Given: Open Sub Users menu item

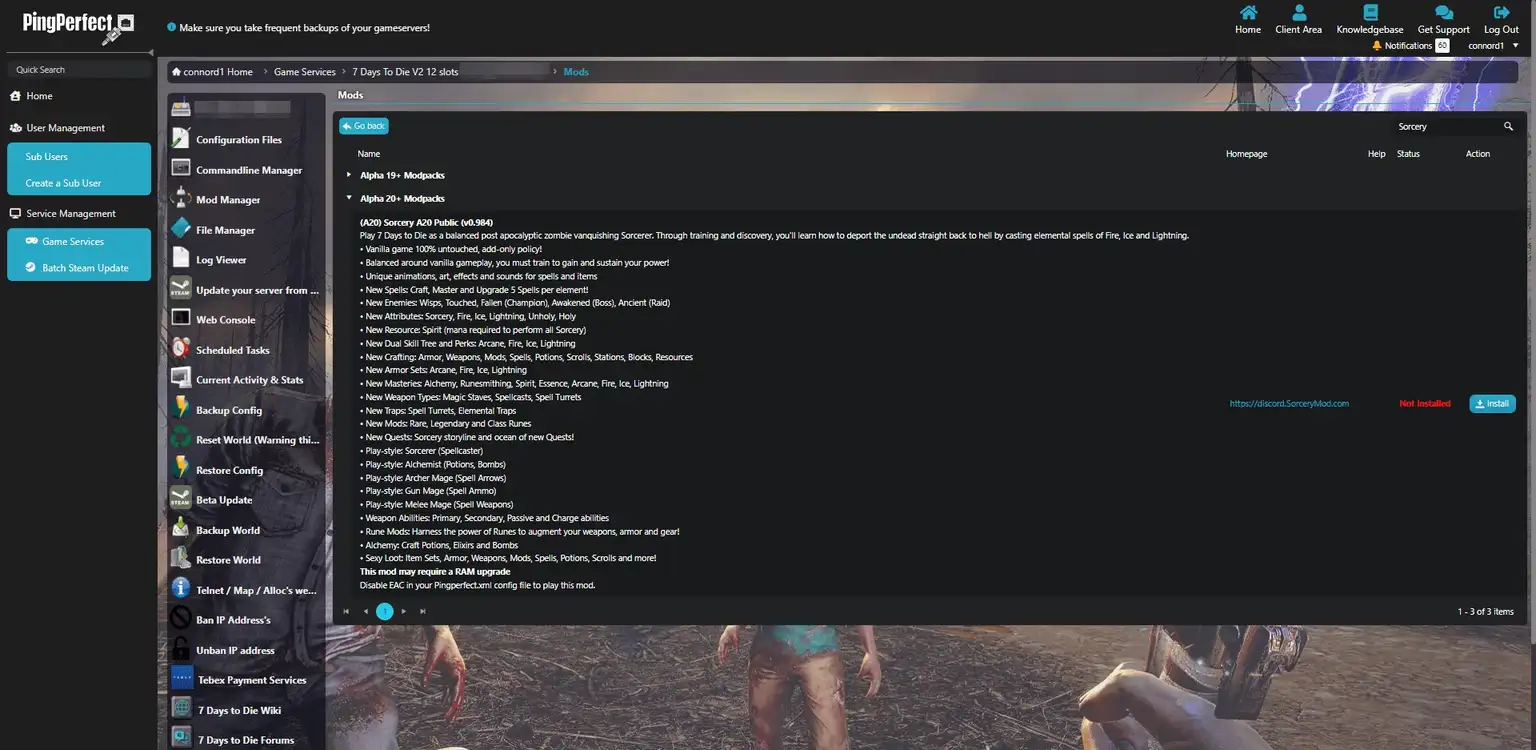Looking at the screenshot, I should click(47, 157).
